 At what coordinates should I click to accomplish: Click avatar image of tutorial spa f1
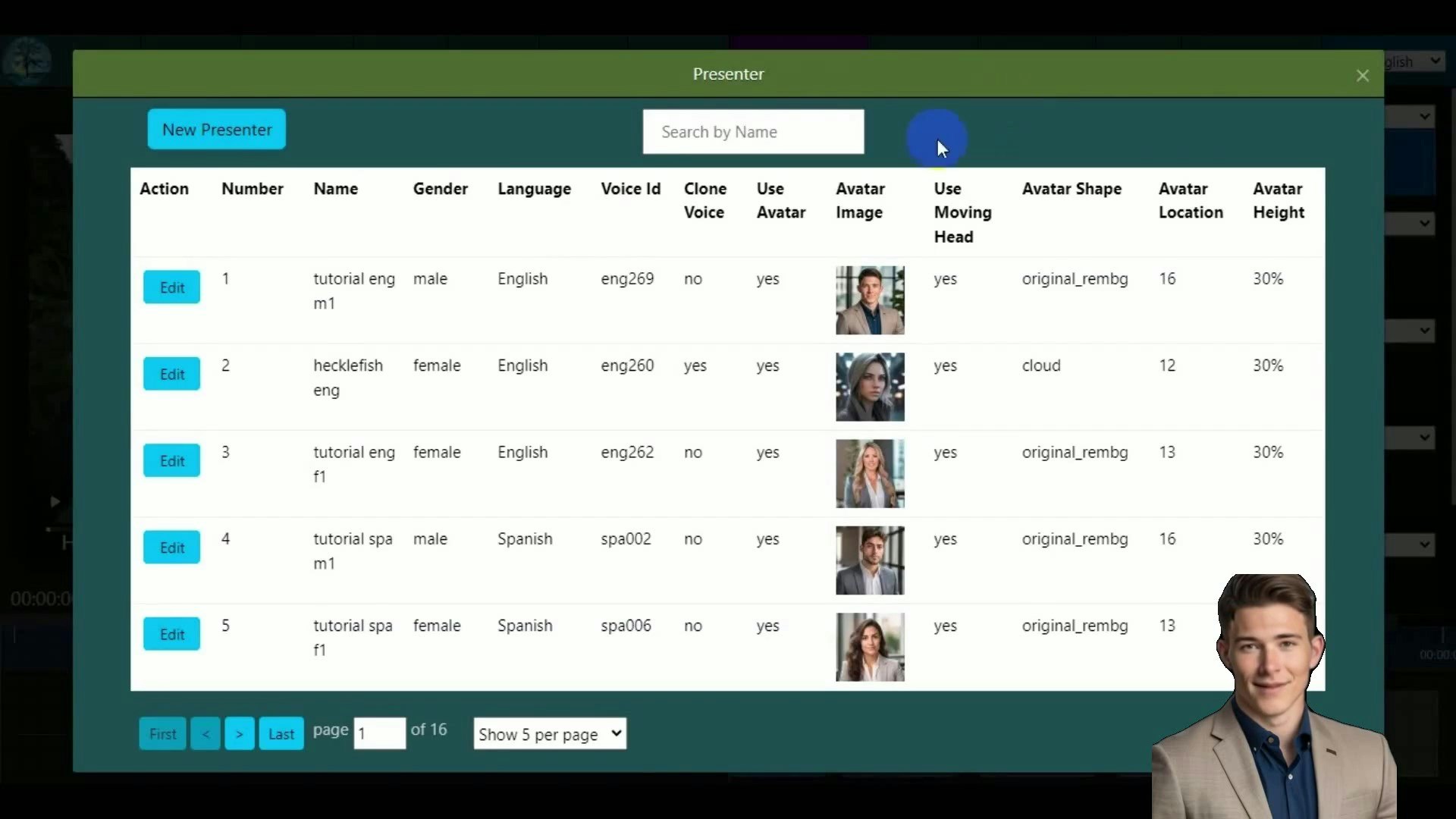(x=869, y=647)
